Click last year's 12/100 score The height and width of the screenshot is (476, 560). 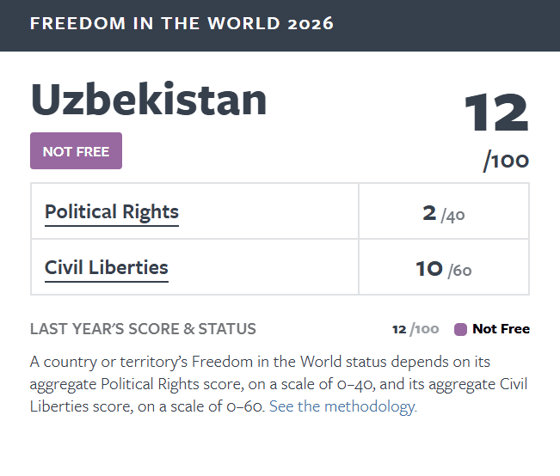[x=415, y=329]
